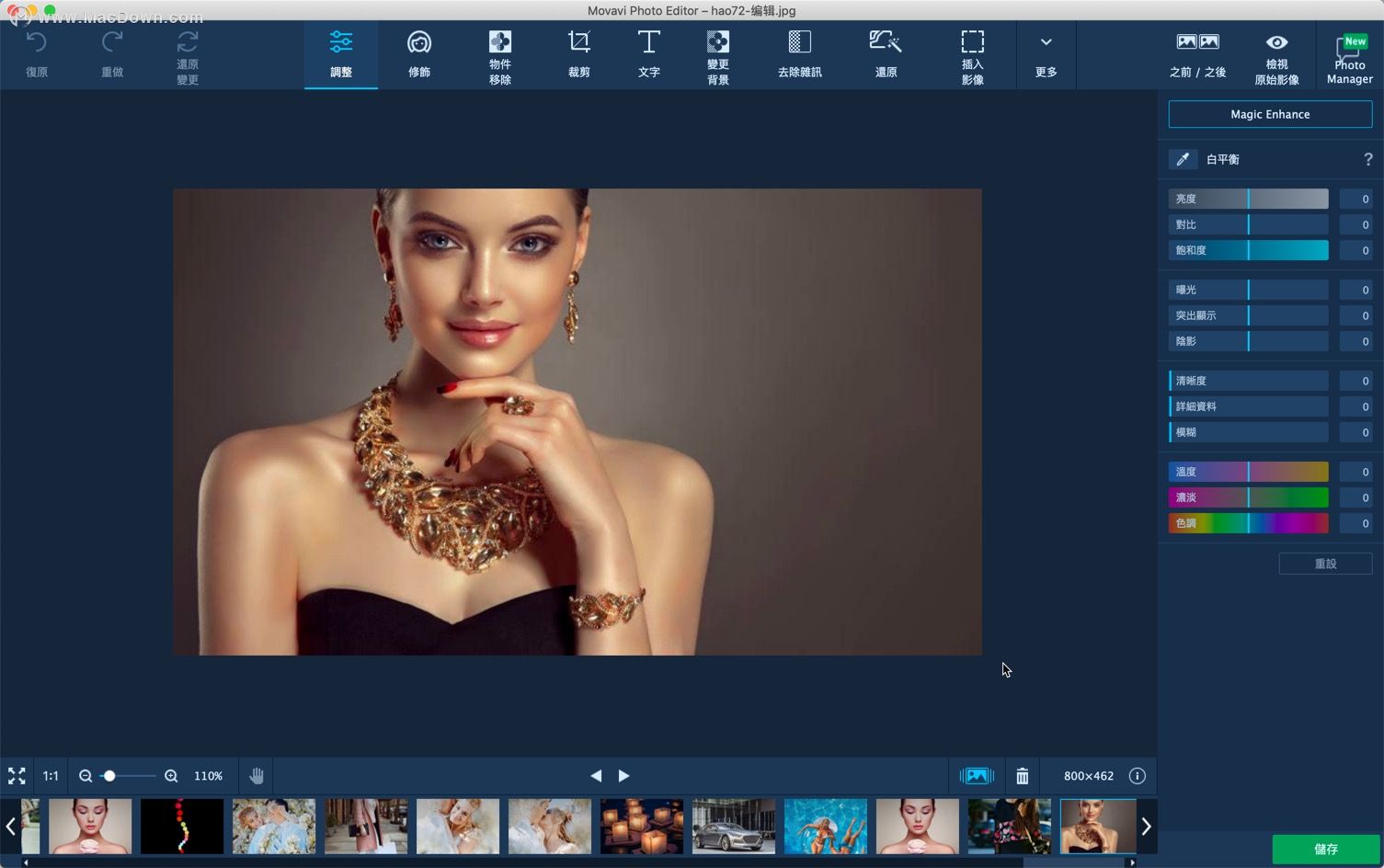Adjust the 溫度 temperature slider
1384x868 pixels.
click(x=1248, y=472)
